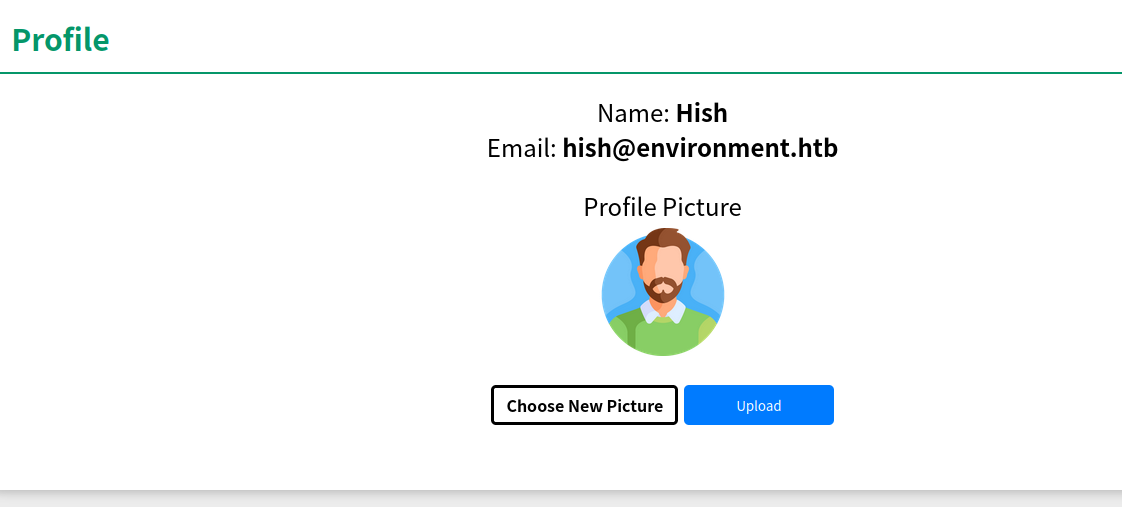Hit the blue Upload button
The width and height of the screenshot is (1122, 507).
pos(758,405)
